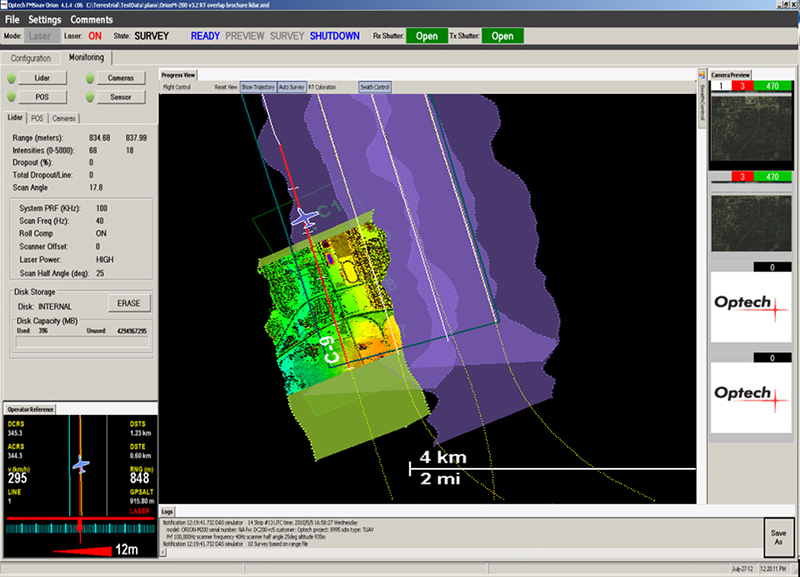Toggle Auto Survey mode

291,87
